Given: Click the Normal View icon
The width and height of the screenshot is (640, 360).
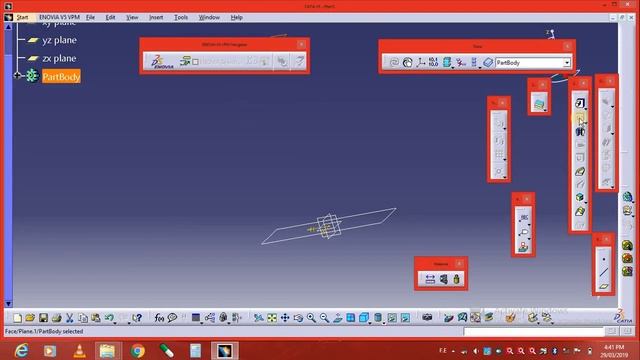Looking at the screenshot, I should click(338, 318).
